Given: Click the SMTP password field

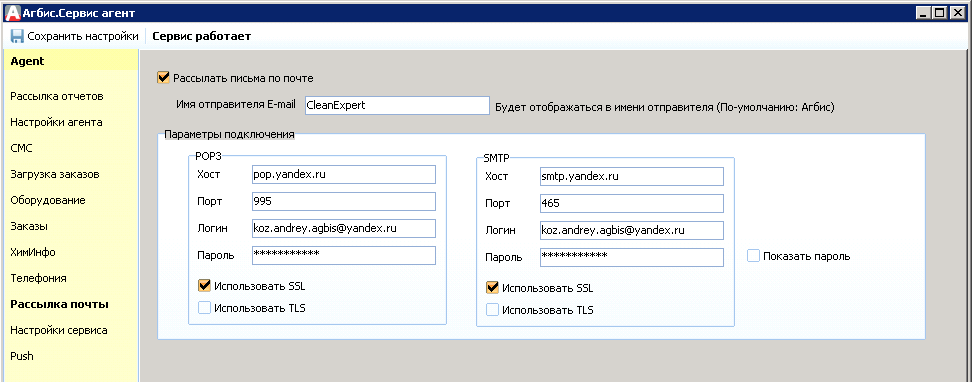Looking at the screenshot, I should [632, 257].
